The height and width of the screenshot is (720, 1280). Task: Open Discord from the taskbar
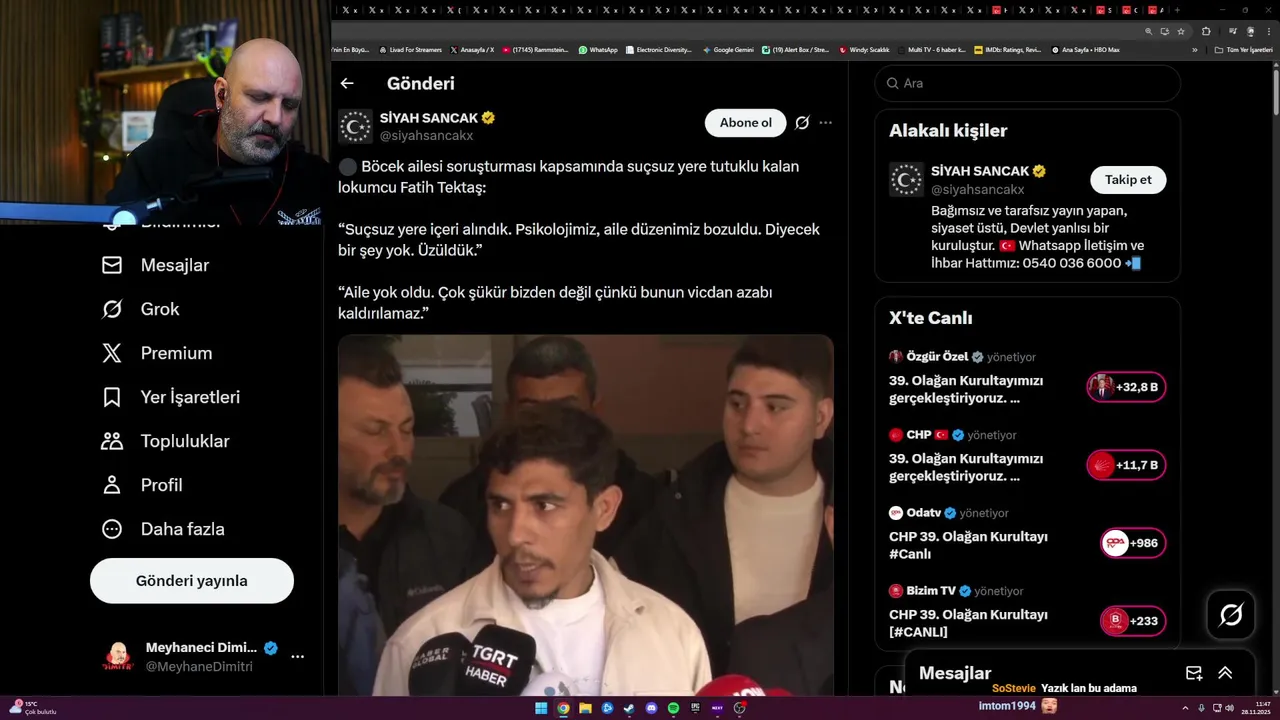pos(651,708)
